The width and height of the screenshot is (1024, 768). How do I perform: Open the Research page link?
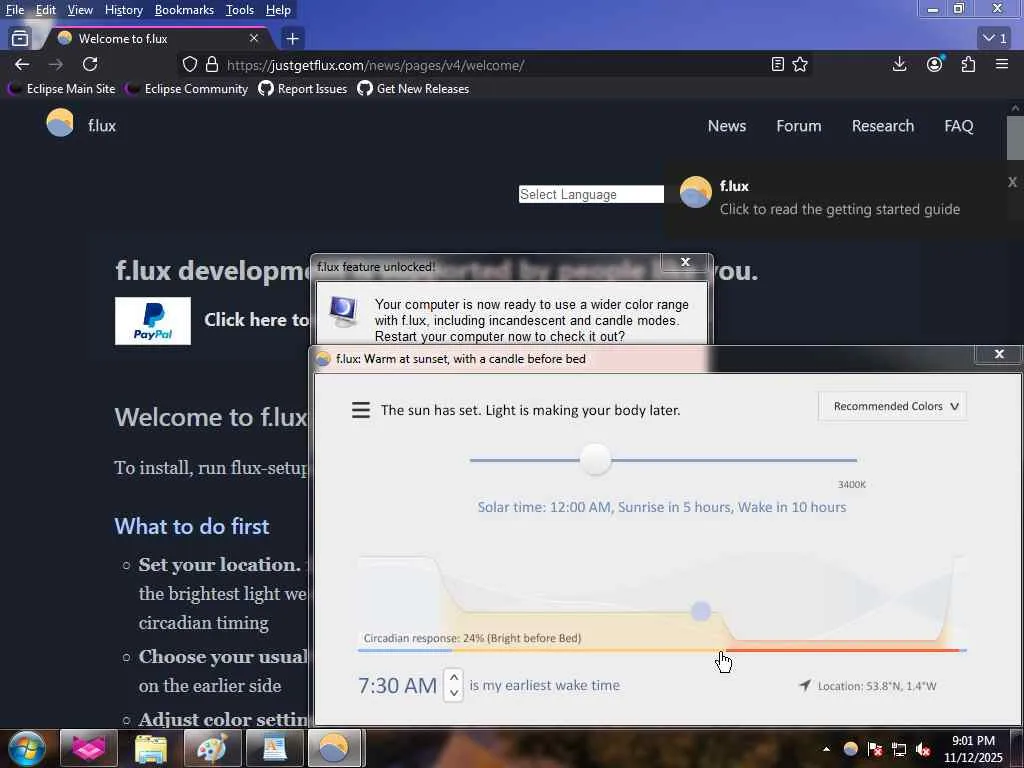883,126
